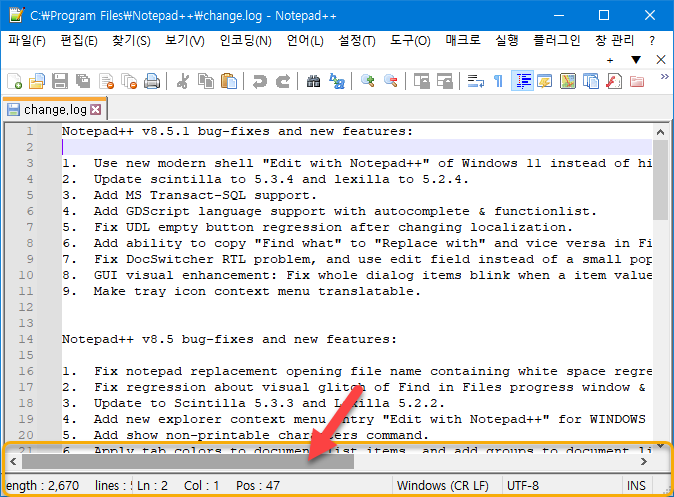
Task: Toggle the indent guide icon
Action: point(522,81)
